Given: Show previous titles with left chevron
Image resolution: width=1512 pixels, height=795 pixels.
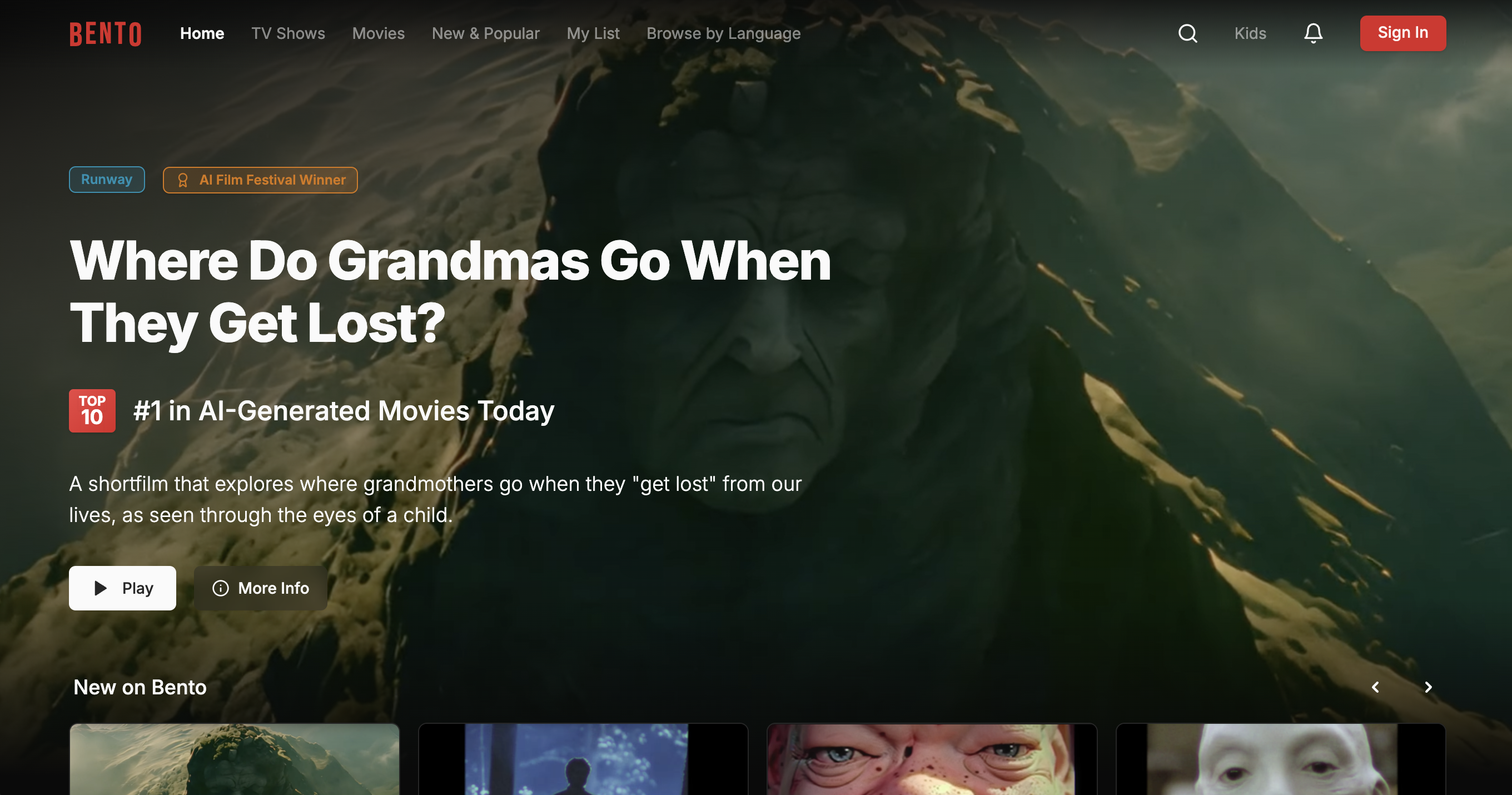Looking at the screenshot, I should point(1375,687).
